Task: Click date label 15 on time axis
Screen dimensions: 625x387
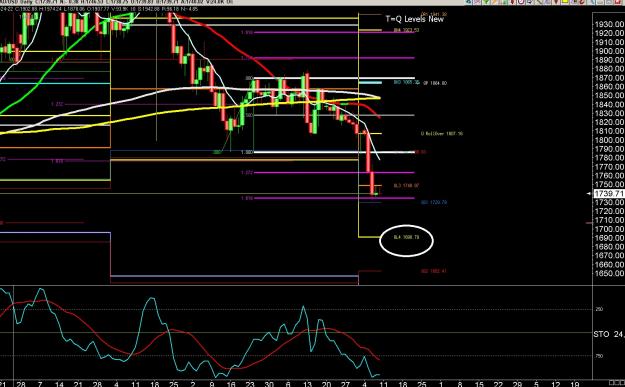Action: pos(479,384)
